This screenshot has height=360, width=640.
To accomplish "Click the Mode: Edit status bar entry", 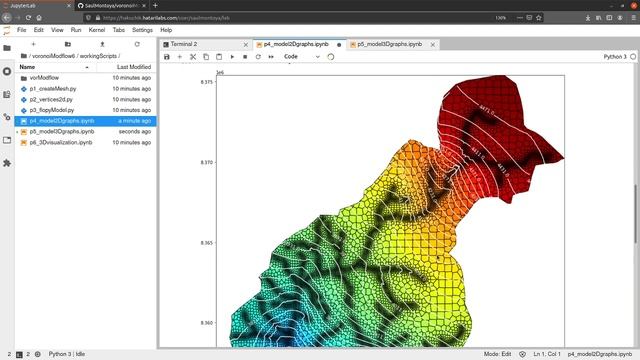I will (497, 354).
